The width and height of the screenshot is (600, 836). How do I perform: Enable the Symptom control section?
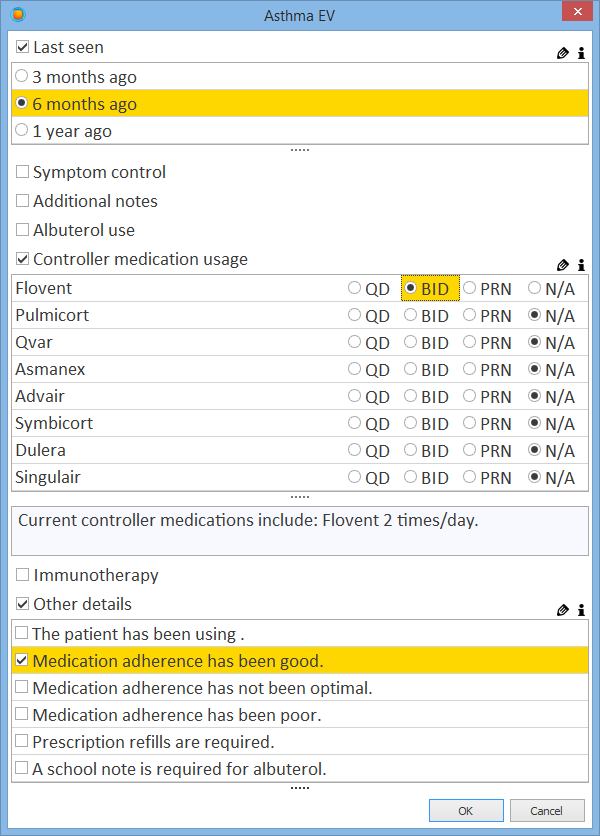22,172
